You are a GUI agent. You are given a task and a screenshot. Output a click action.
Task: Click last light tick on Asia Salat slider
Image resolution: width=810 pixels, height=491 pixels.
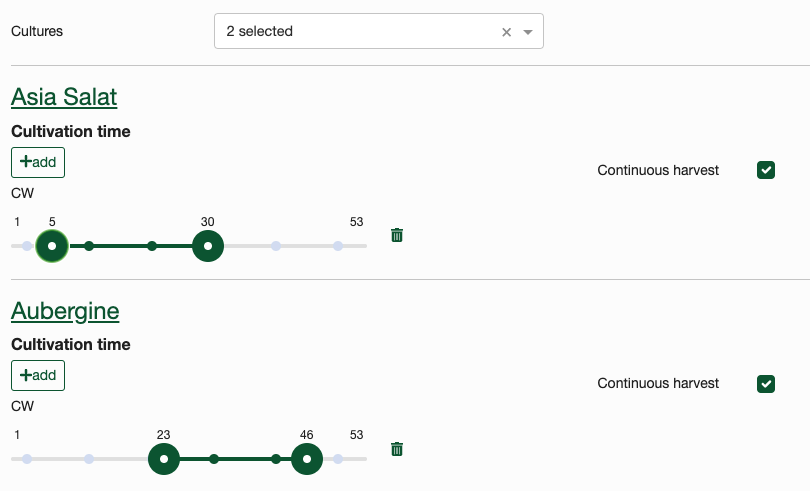[338, 246]
